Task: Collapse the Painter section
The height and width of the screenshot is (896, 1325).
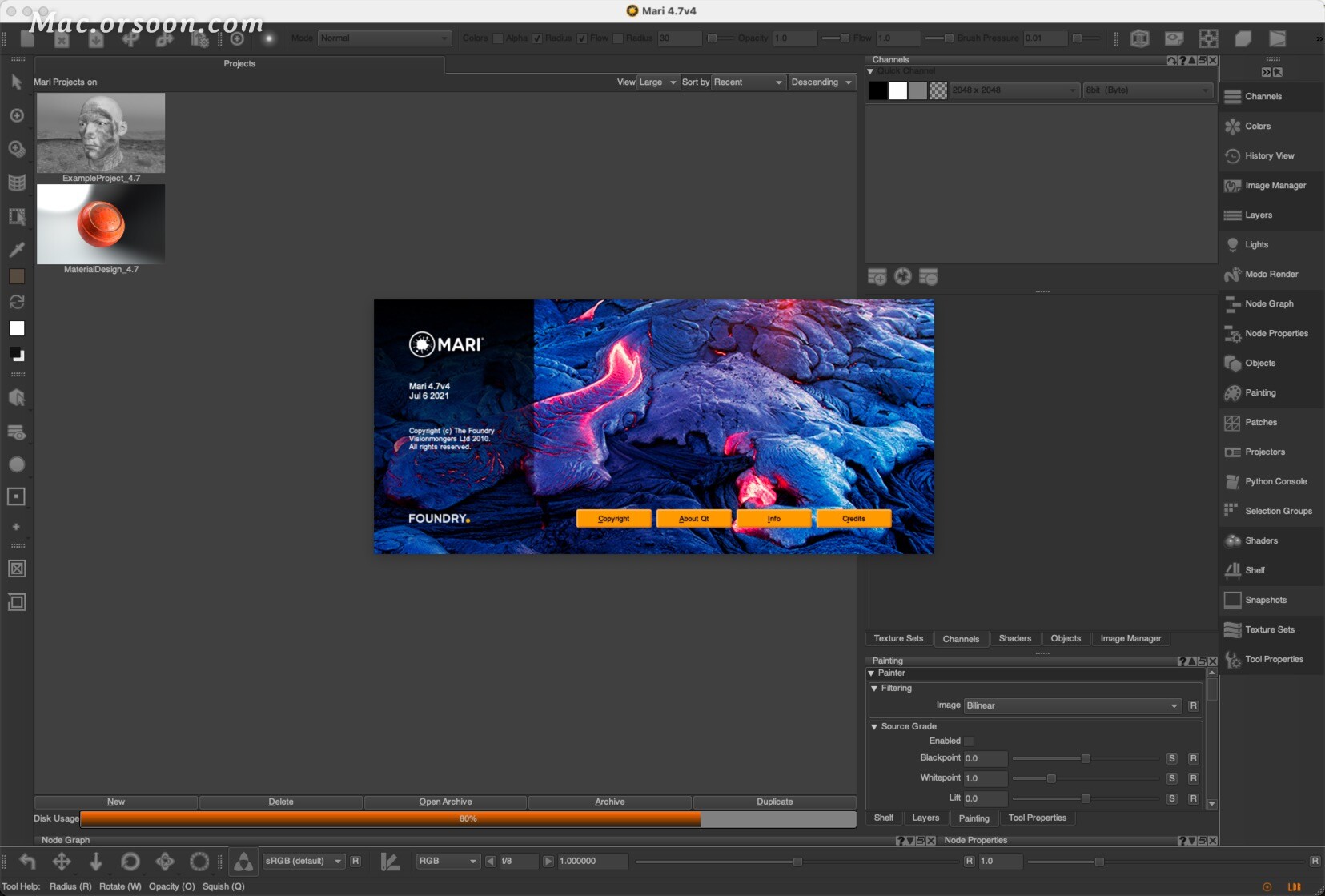Action: coord(871,673)
